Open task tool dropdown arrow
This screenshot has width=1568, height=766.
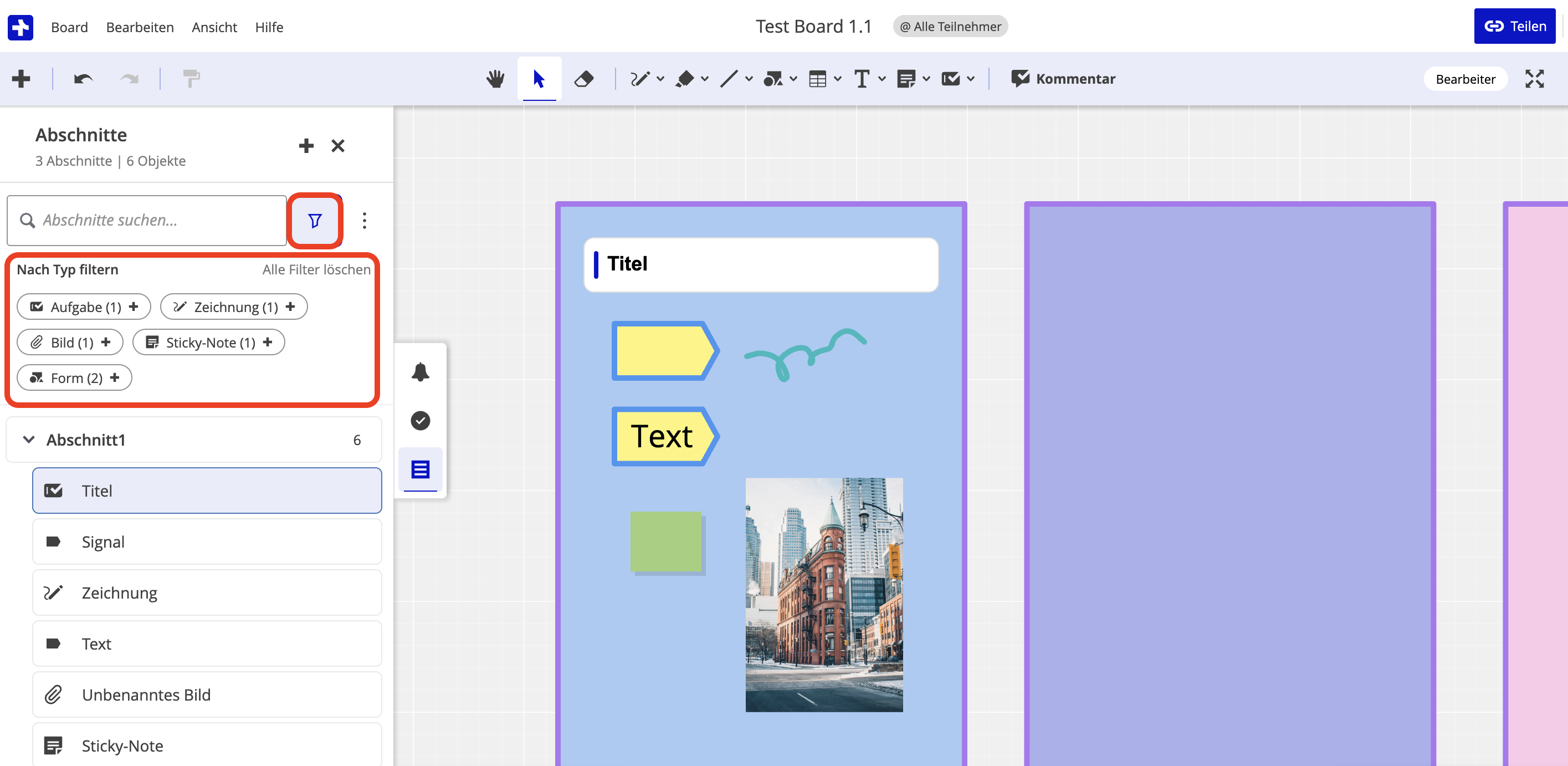[971, 79]
